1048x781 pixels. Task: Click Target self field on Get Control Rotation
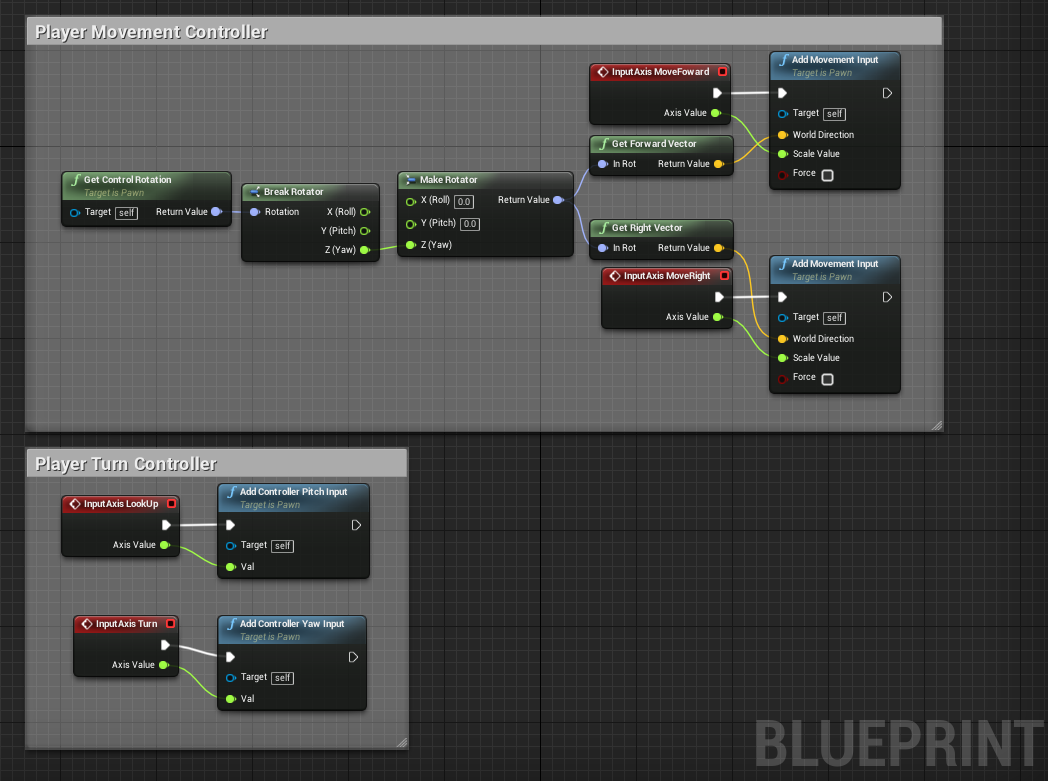[x=126, y=213]
